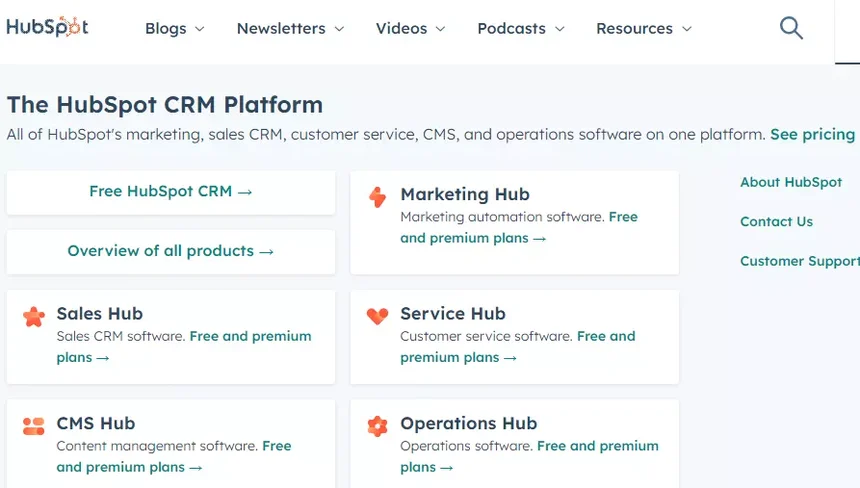860x488 pixels.
Task: Open Overview of all products
Action: 171,251
